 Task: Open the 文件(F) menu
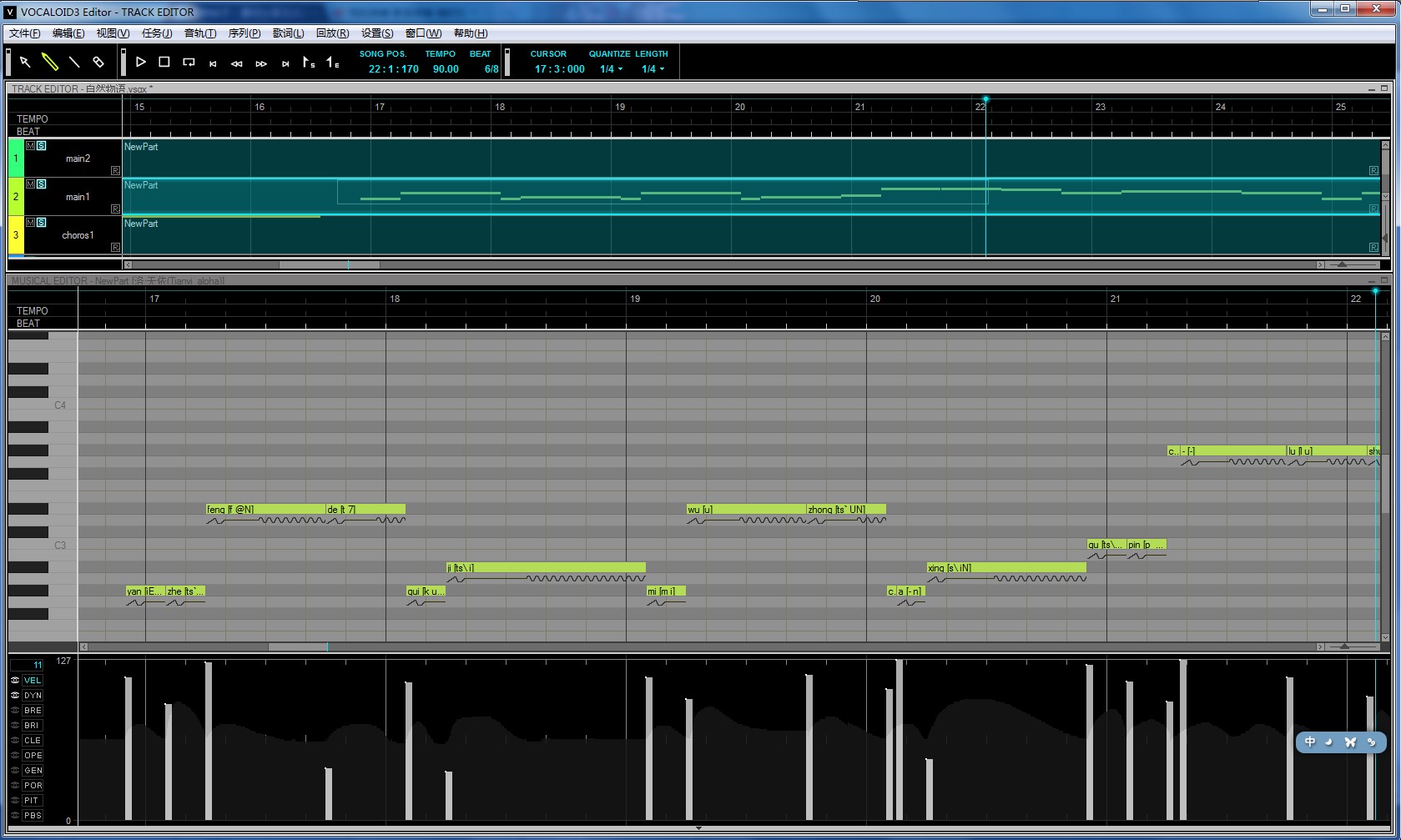[x=25, y=33]
